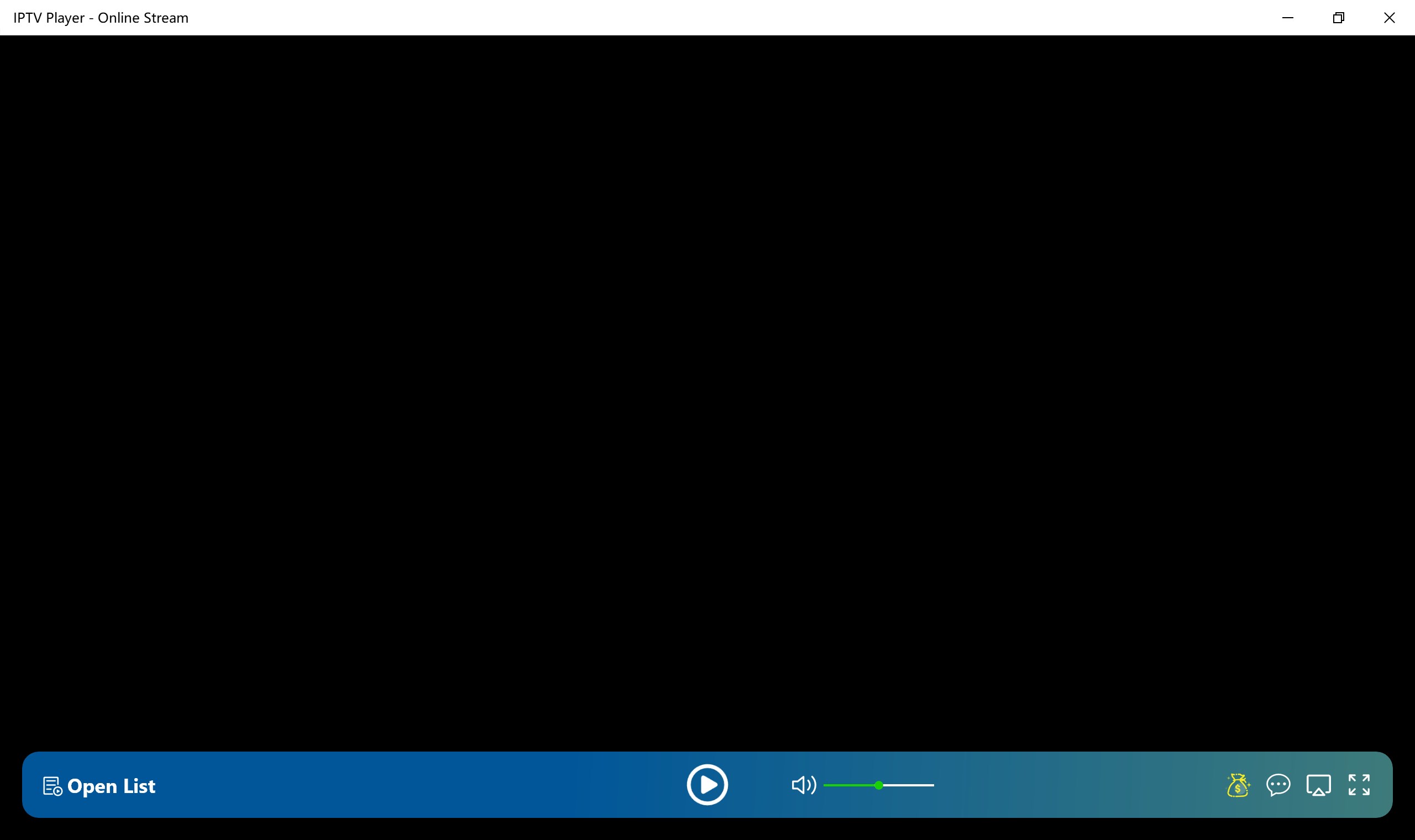
Task: Click the yellow money bag donate icon
Action: click(1238, 785)
